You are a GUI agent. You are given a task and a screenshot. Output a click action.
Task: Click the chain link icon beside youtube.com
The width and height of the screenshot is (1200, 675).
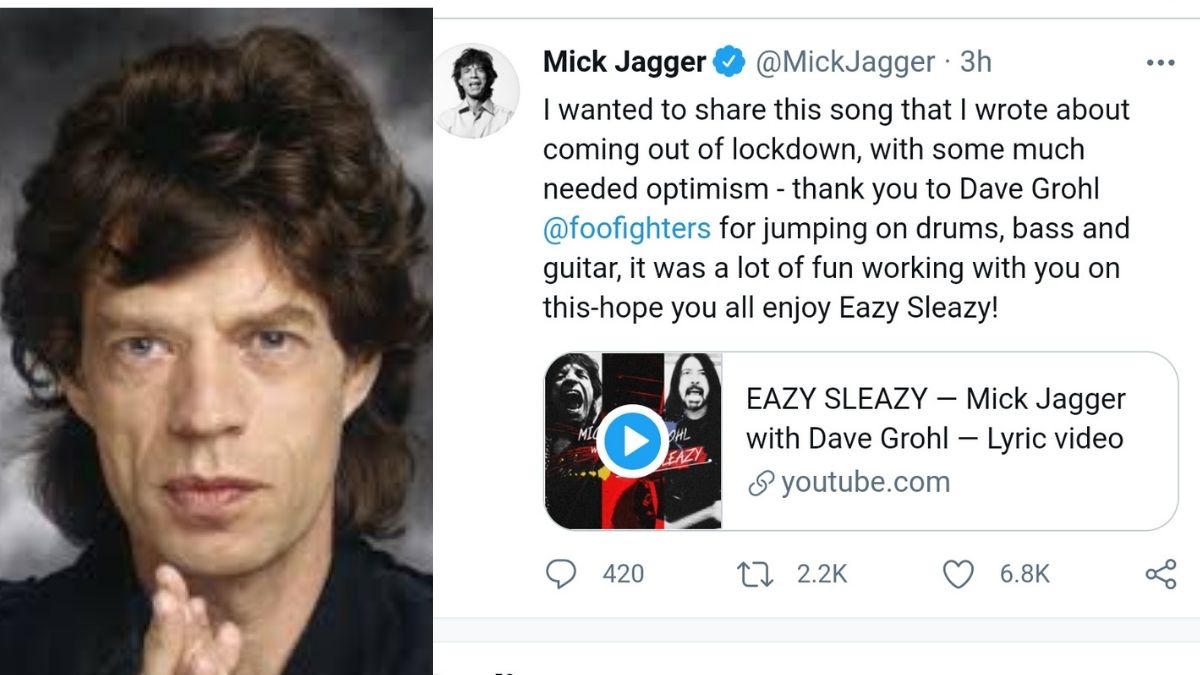761,484
